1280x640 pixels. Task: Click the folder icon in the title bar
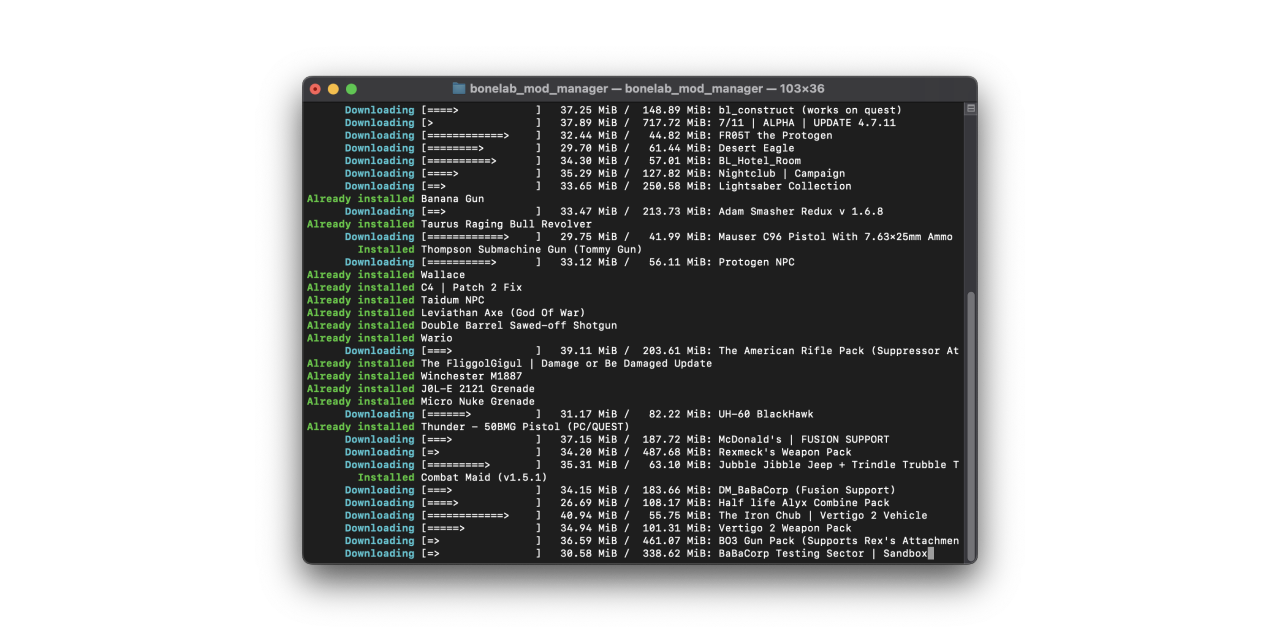tap(459, 89)
